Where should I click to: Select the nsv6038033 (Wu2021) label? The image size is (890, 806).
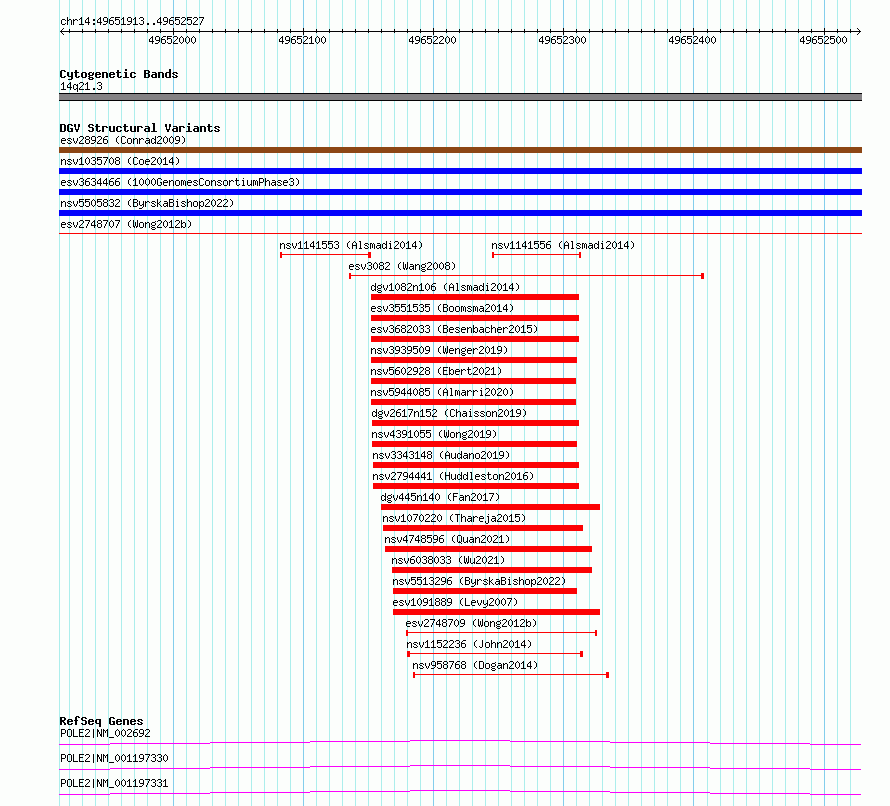[448, 560]
